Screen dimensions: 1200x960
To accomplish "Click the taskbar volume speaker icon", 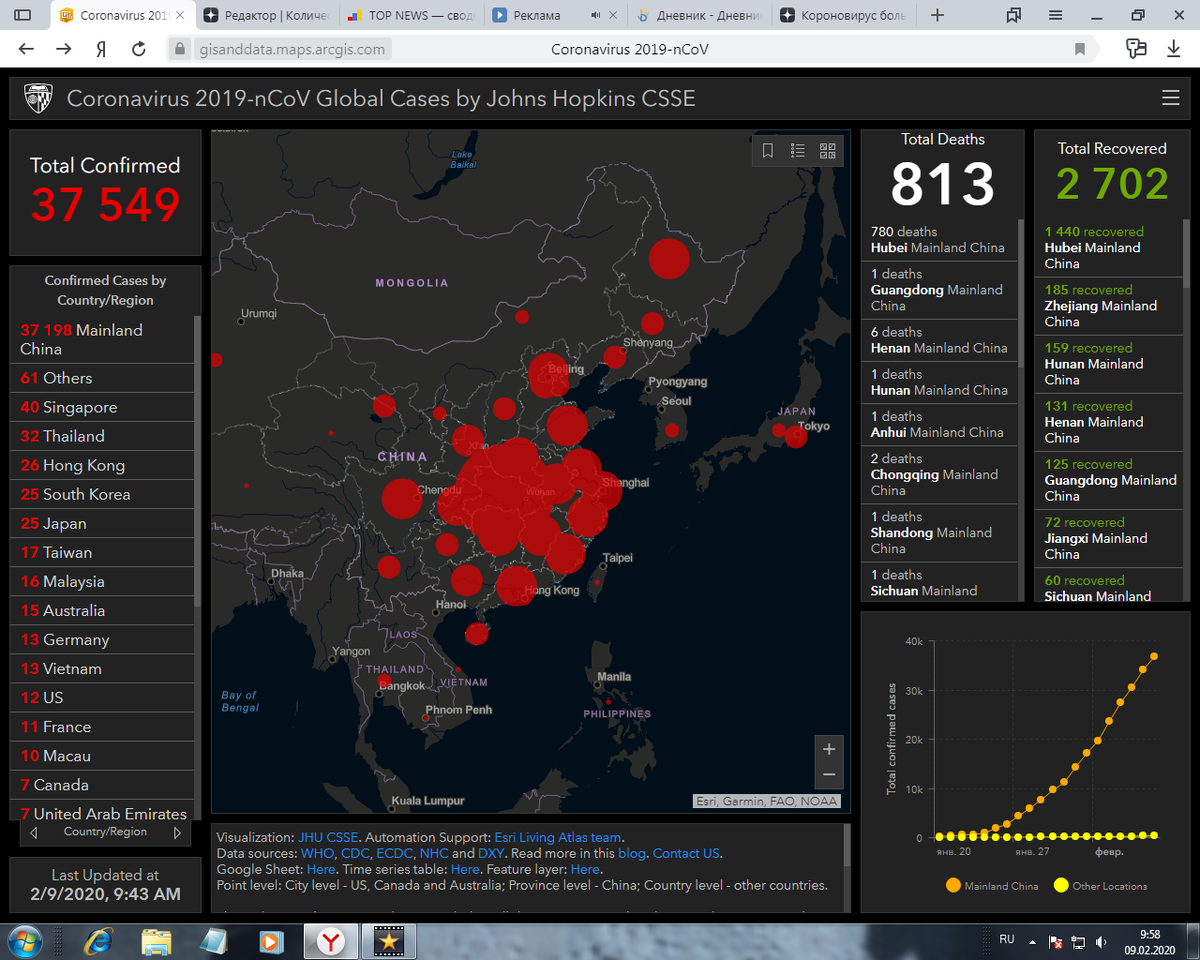I will coord(1101,942).
